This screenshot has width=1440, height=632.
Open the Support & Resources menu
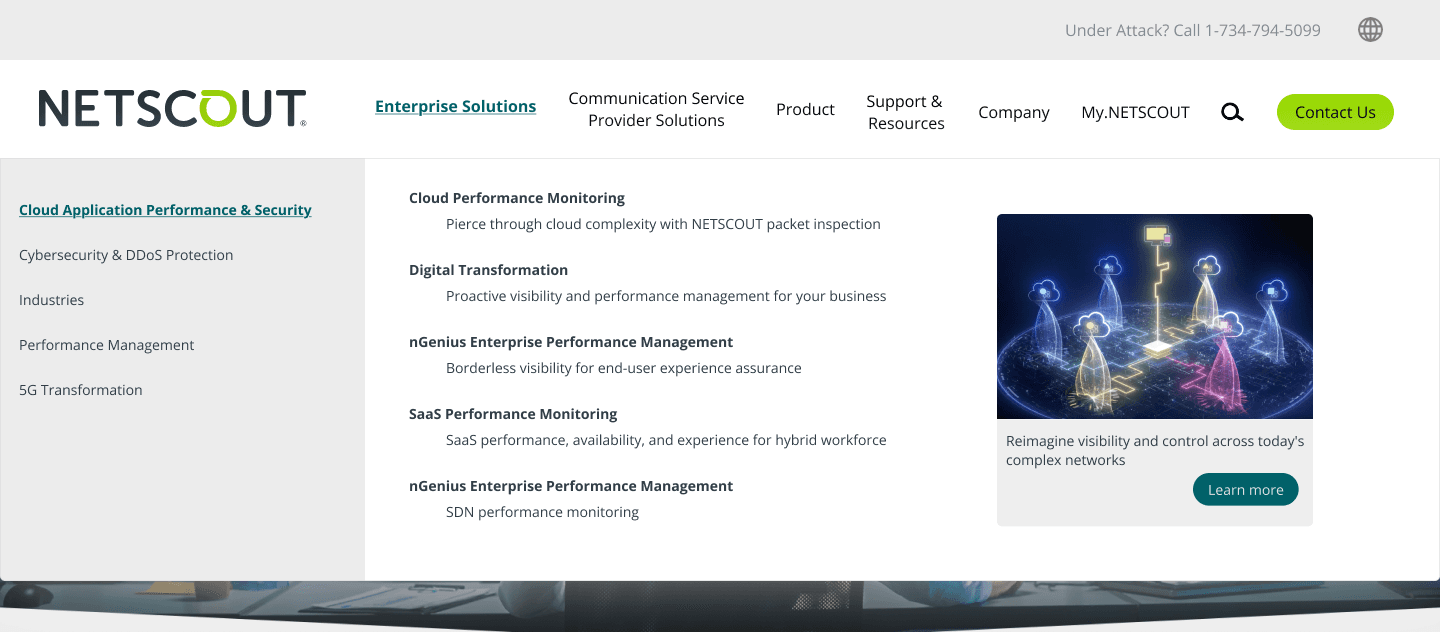906,112
